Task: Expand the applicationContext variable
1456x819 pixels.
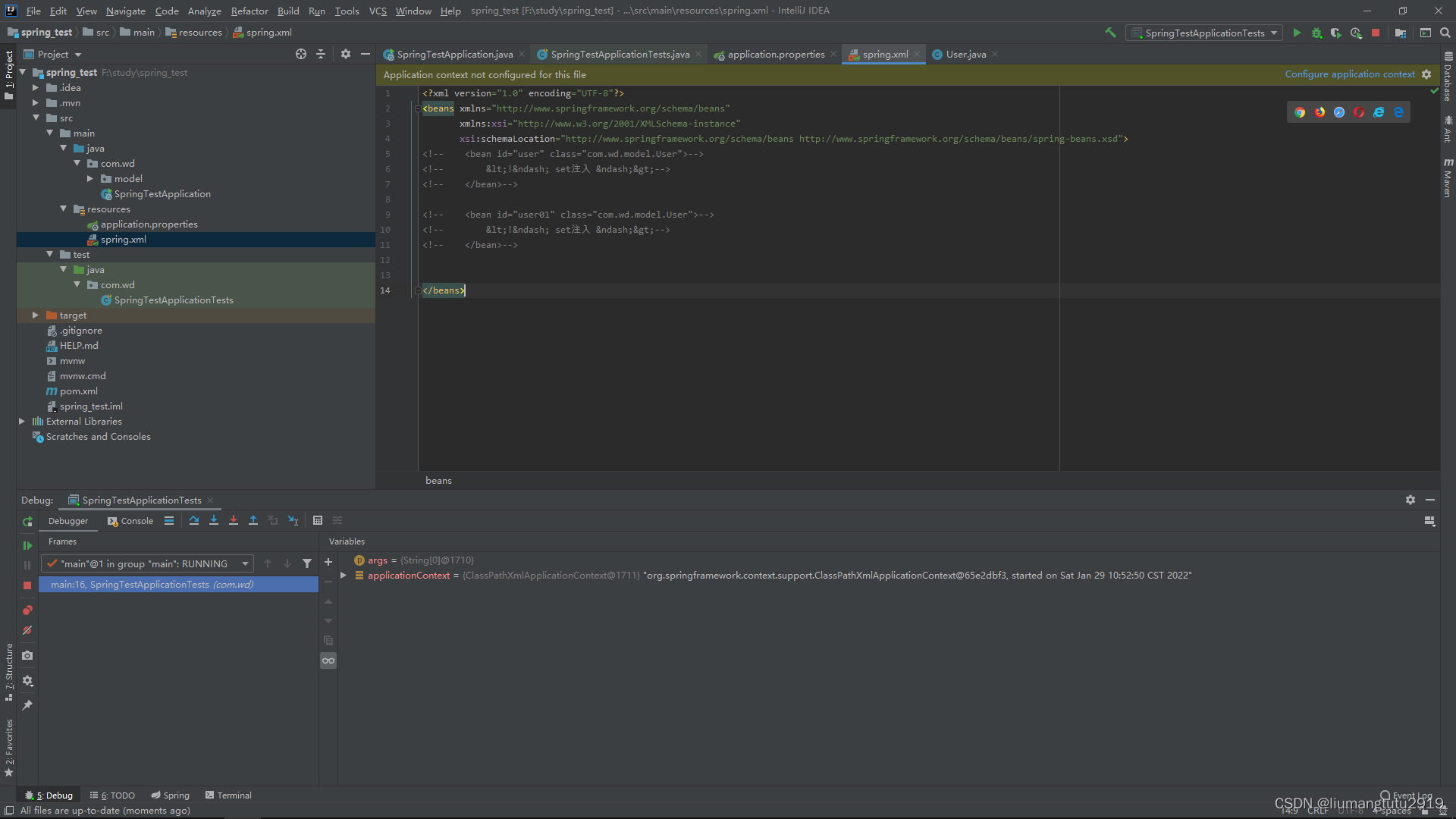Action: tap(343, 575)
